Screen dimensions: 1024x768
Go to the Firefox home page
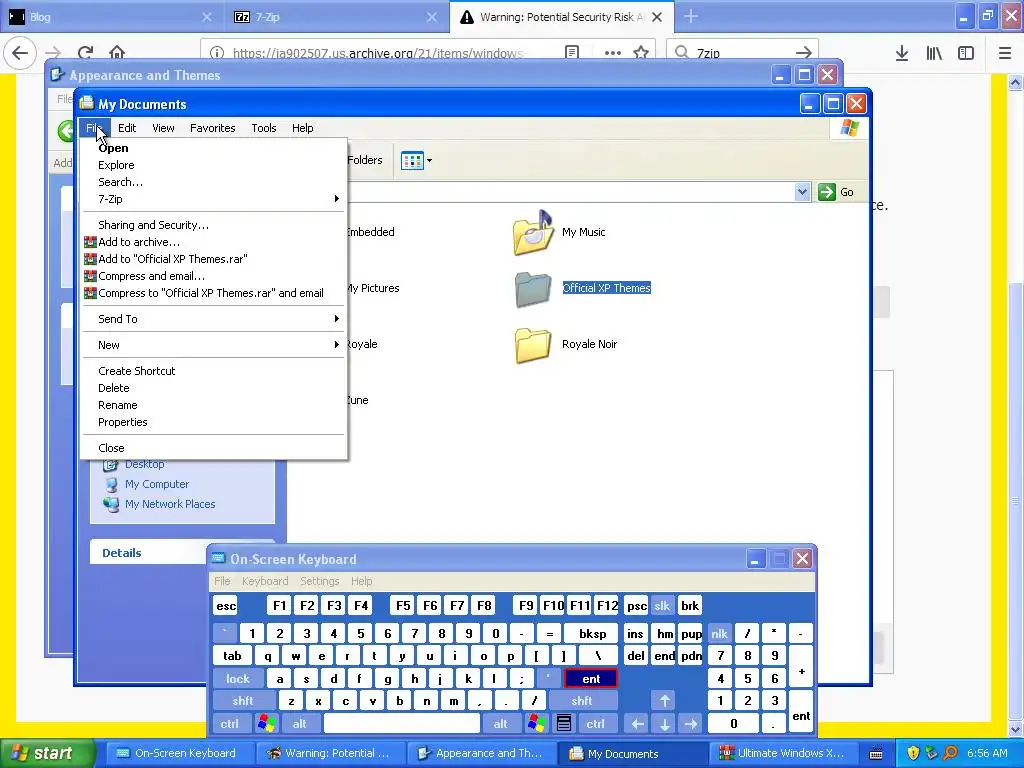(x=117, y=53)
